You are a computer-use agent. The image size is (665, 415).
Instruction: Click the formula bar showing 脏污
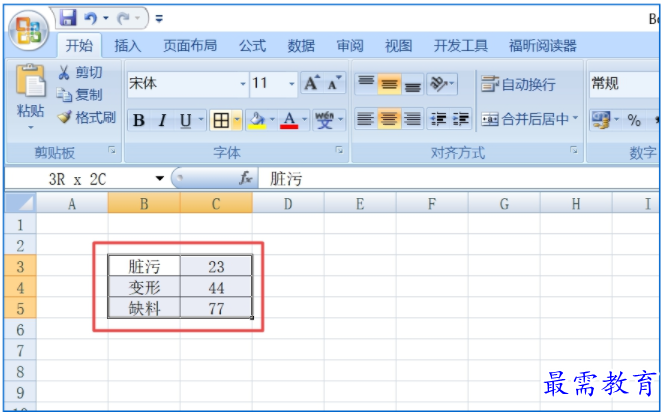tap(458, 178)
